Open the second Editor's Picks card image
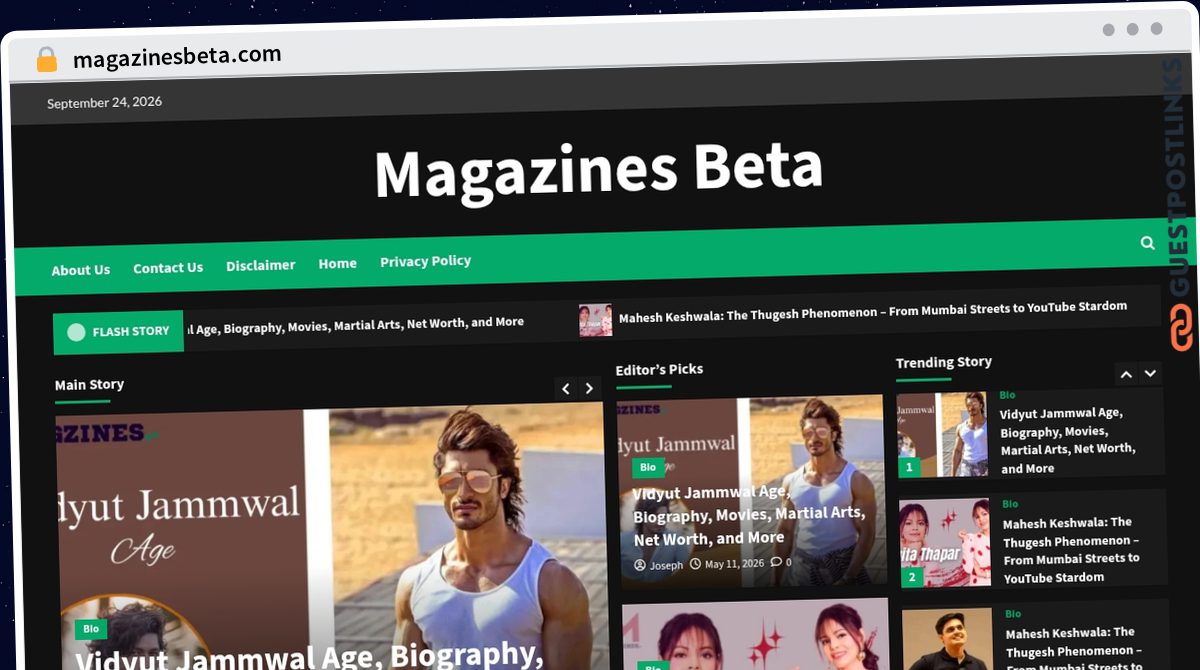This screenshot has width=1200, height=670. coord(756,635)
